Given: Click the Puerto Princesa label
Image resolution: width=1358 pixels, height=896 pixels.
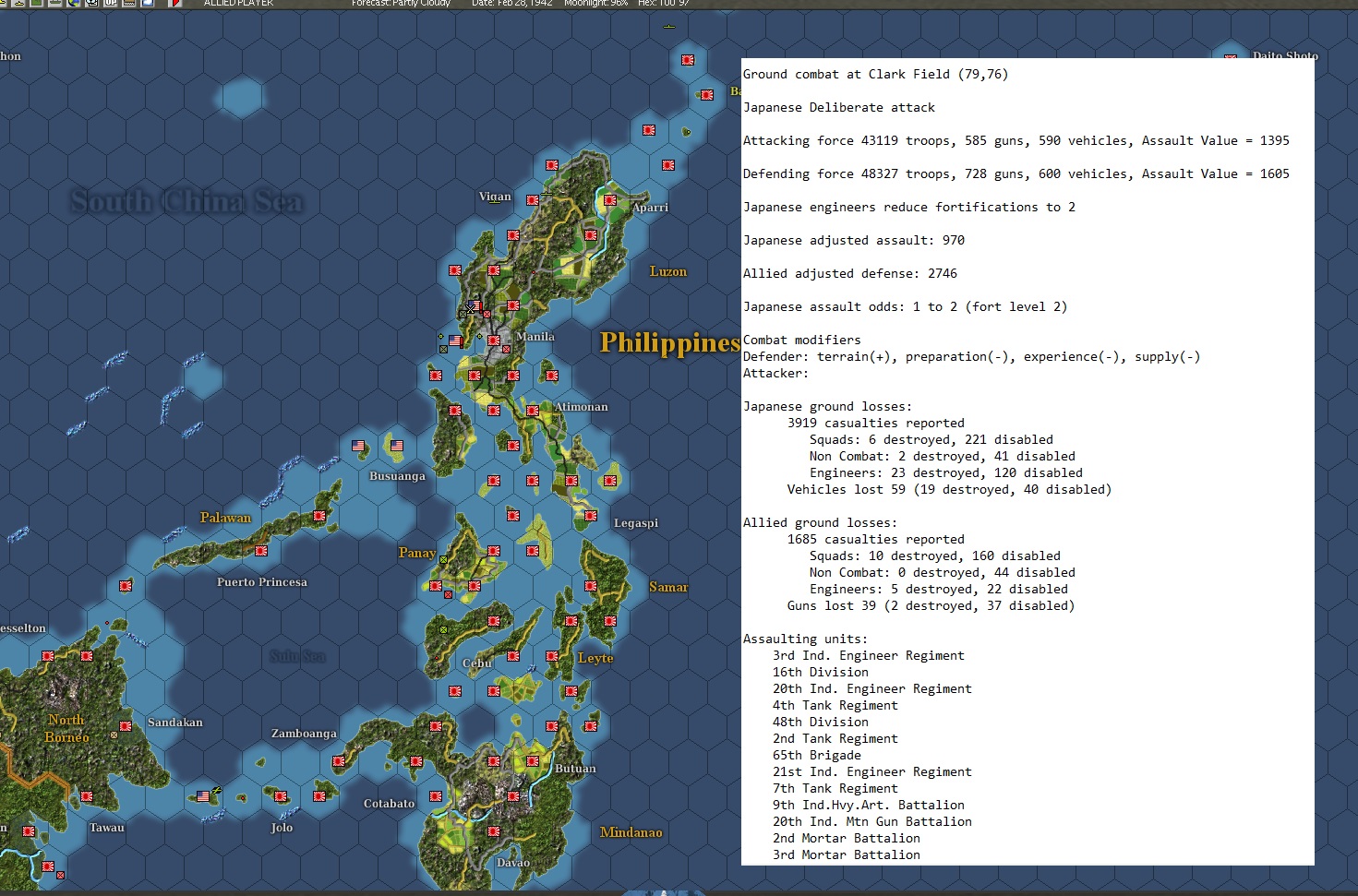Looking at the screenshot, I should tap(262, 582).
